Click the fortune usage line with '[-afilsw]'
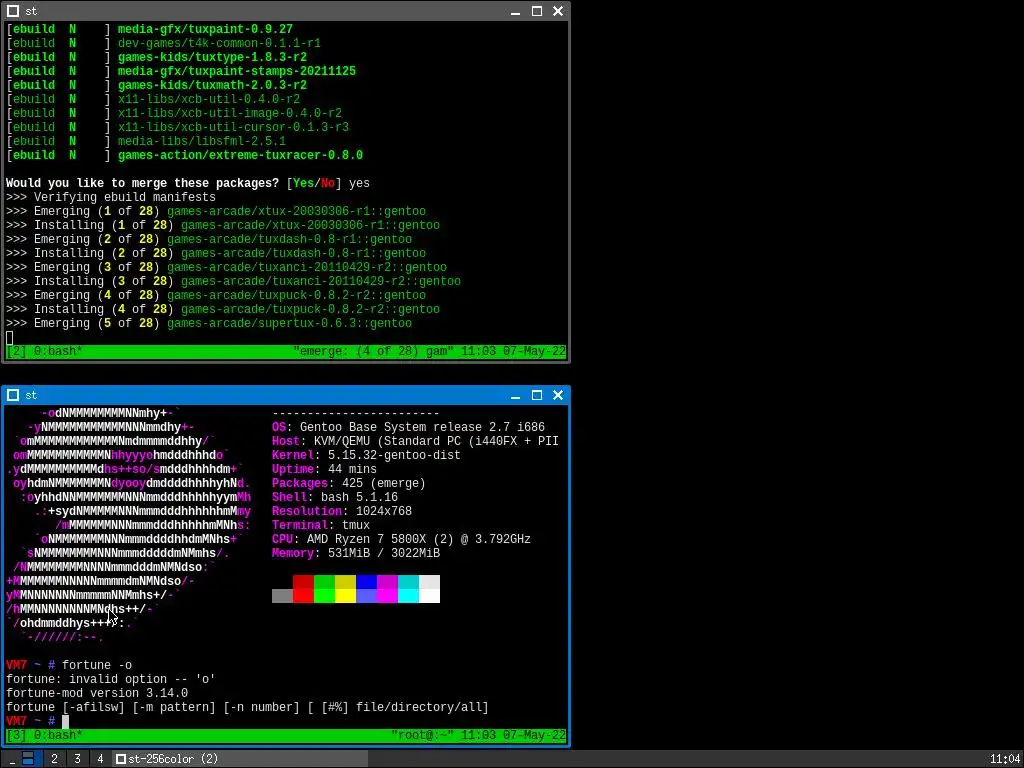1024x768 pixels. tap(247, 707)
